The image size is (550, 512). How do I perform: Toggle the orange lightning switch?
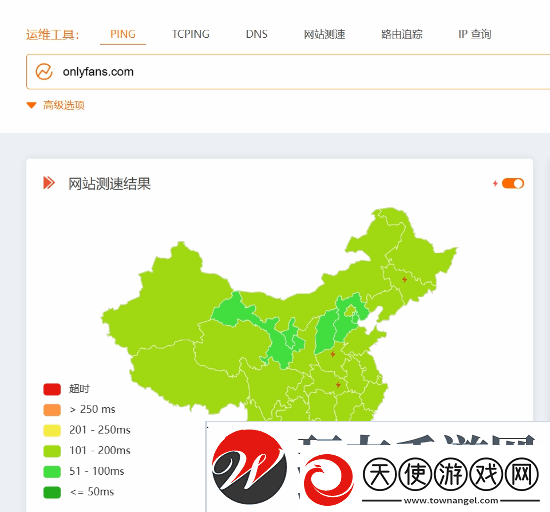[x=513, y=183]
